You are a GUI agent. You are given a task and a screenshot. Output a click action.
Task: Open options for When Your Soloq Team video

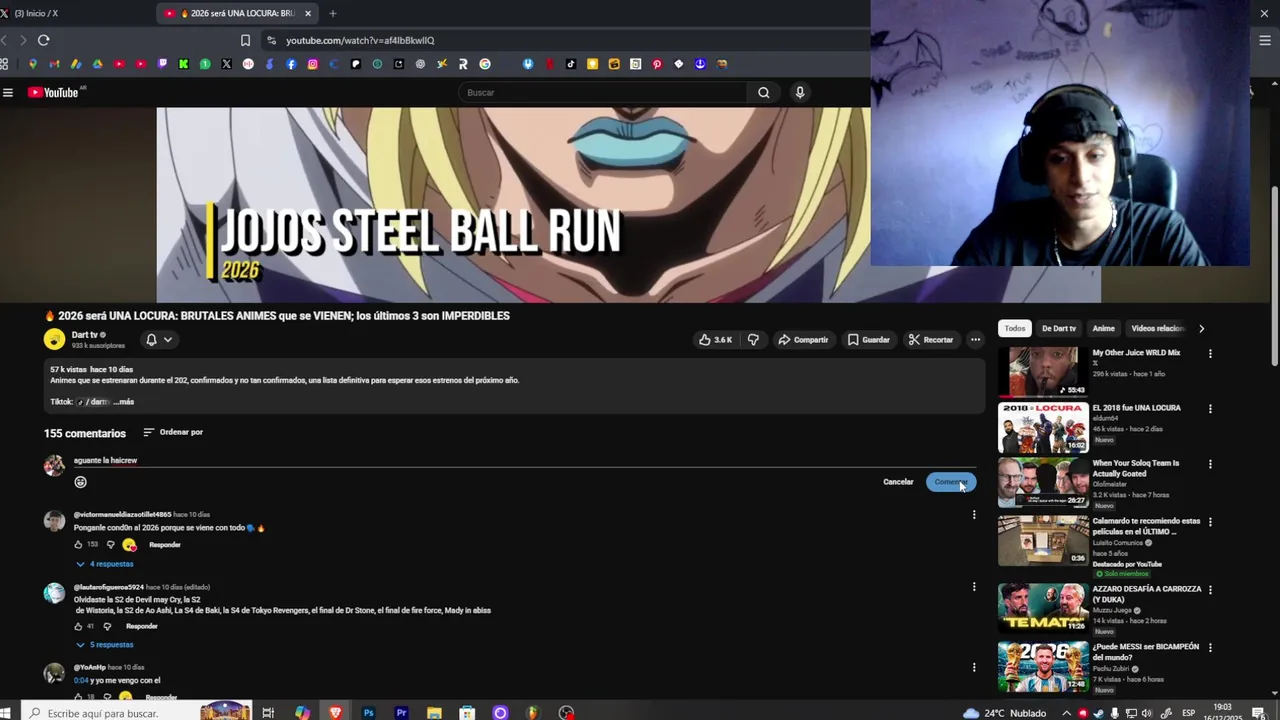1210,464
